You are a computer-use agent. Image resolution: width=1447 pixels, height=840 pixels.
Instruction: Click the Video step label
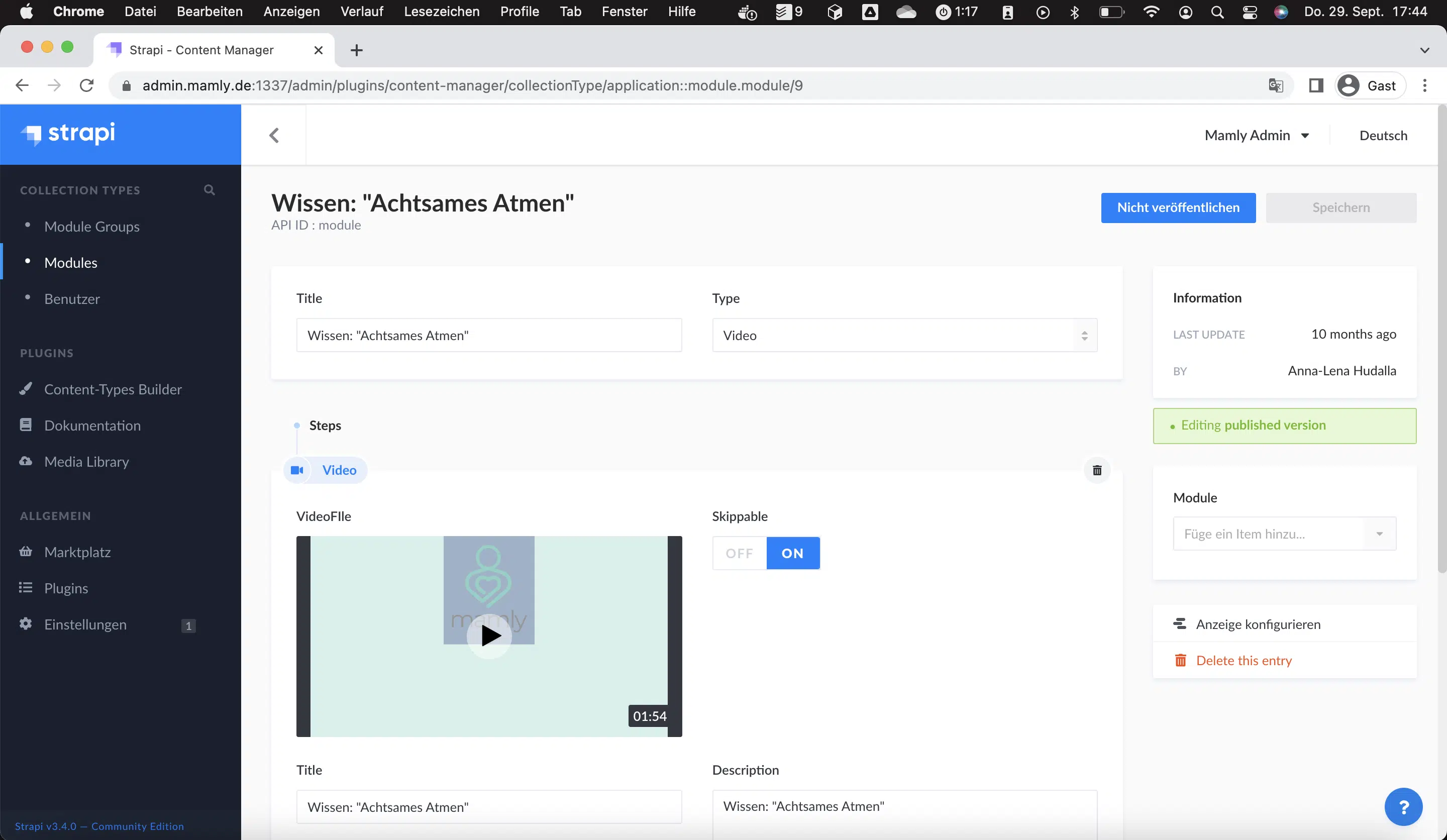pos(339,470)
